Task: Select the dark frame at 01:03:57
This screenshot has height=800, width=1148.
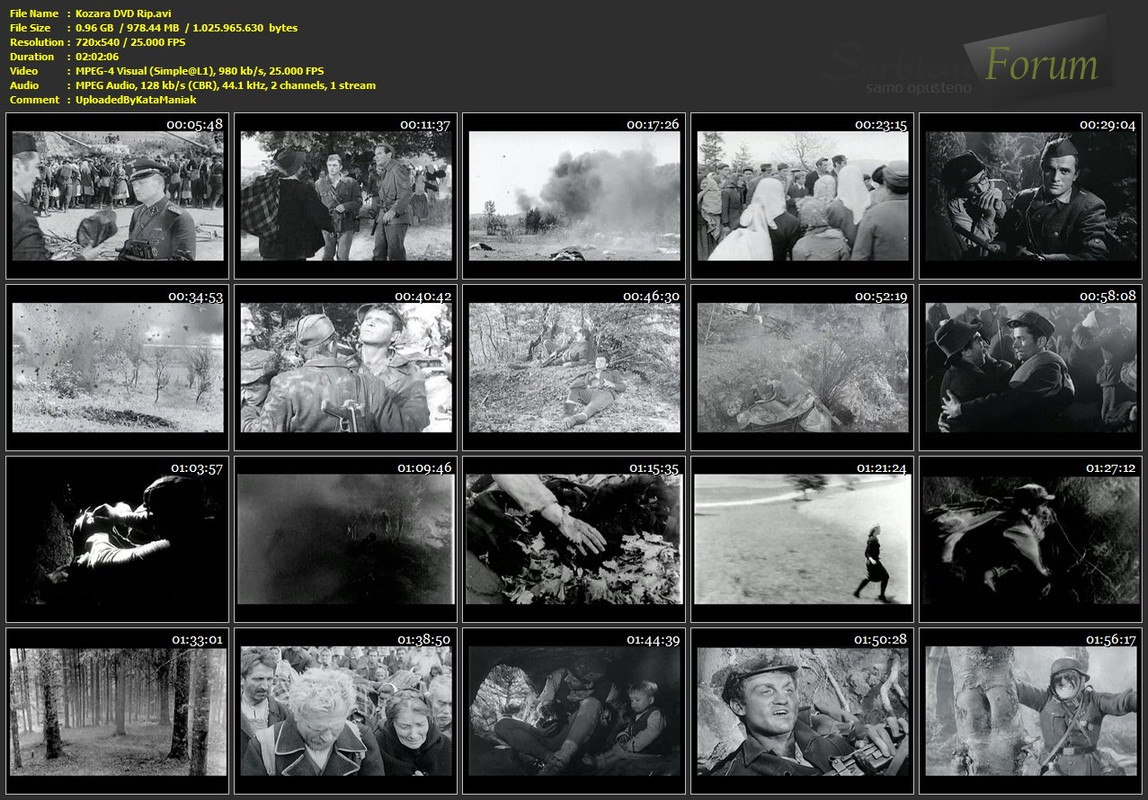Action: (117, 539)
